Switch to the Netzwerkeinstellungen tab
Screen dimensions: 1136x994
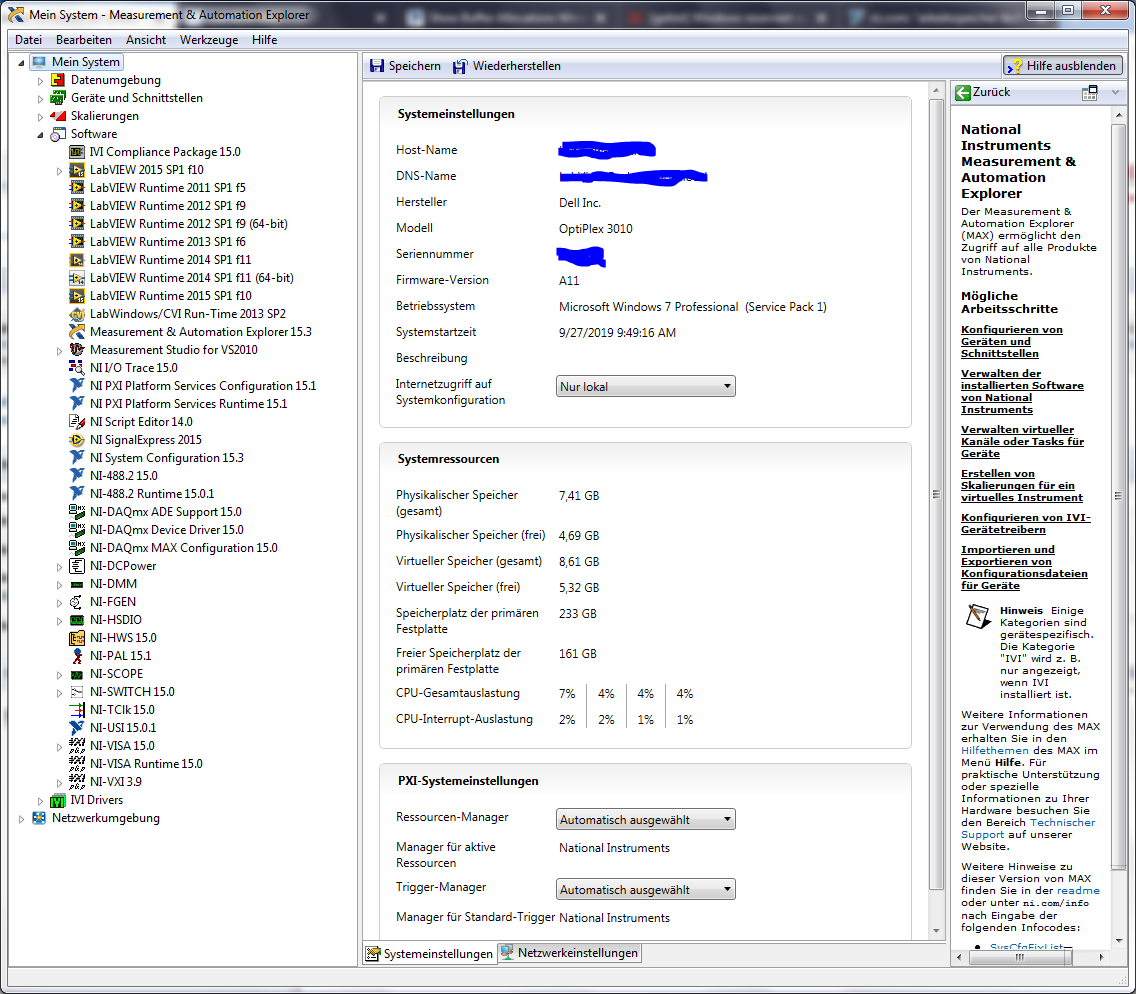coord(569,953)
